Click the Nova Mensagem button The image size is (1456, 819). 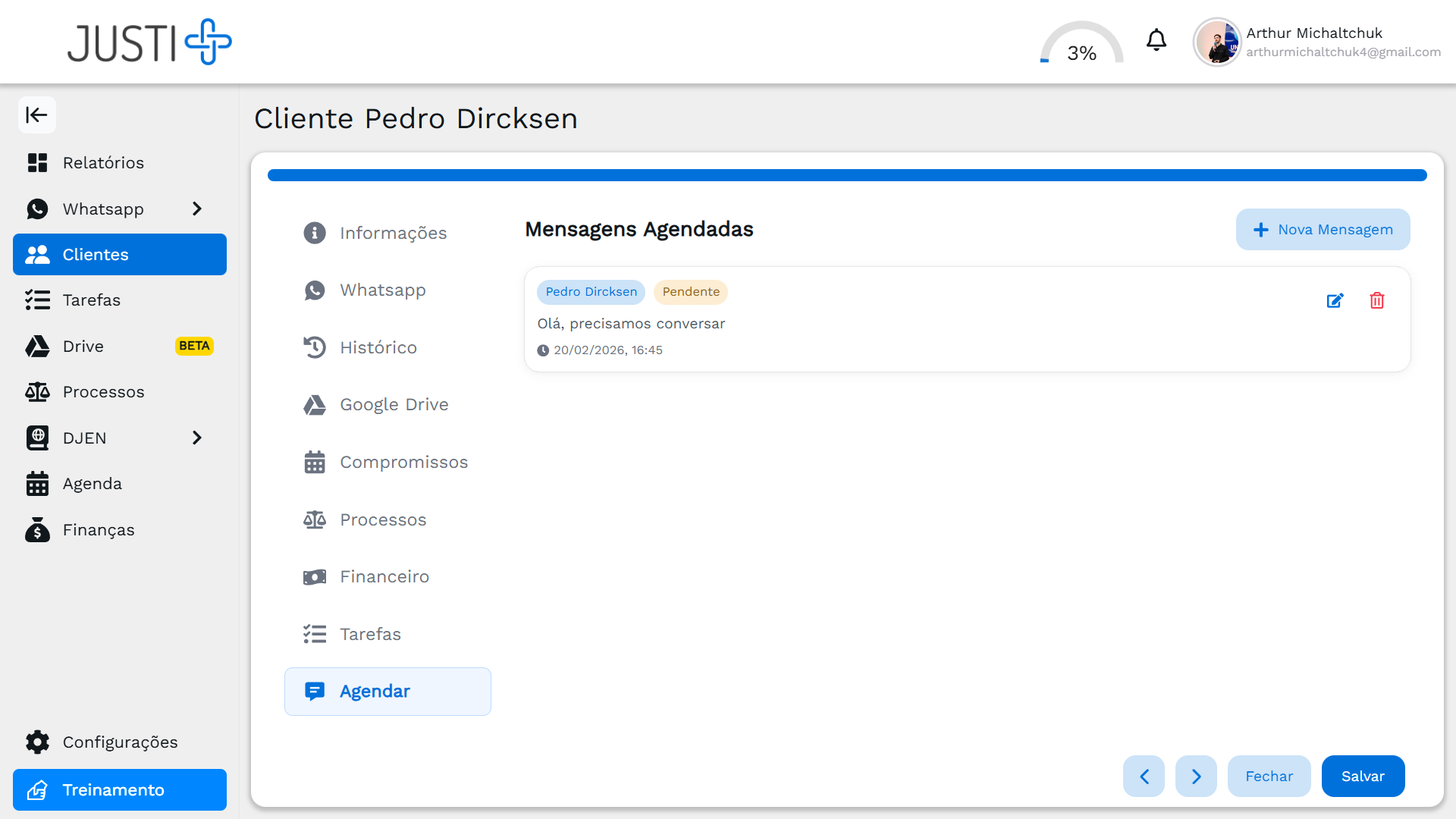(1323, 229)
